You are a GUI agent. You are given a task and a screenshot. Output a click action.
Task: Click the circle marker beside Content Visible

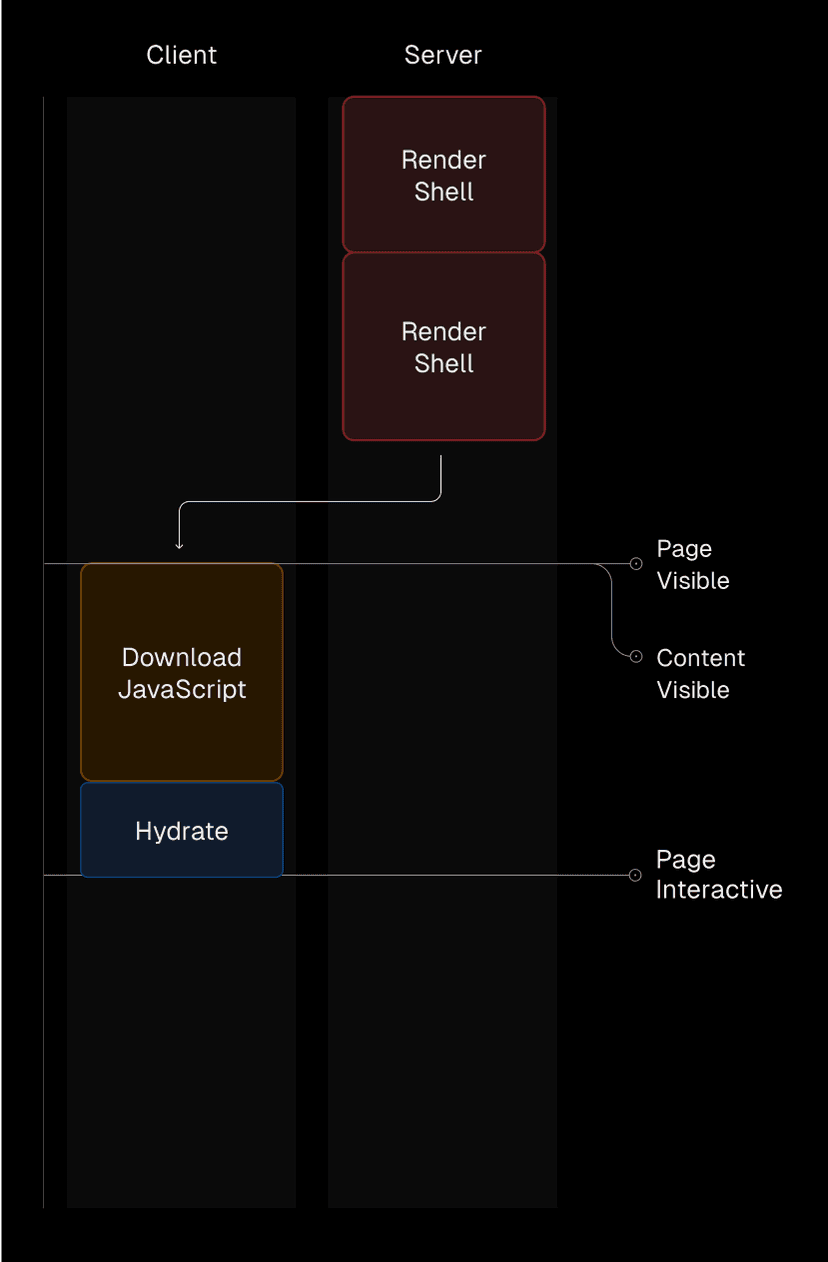(636, 656)
